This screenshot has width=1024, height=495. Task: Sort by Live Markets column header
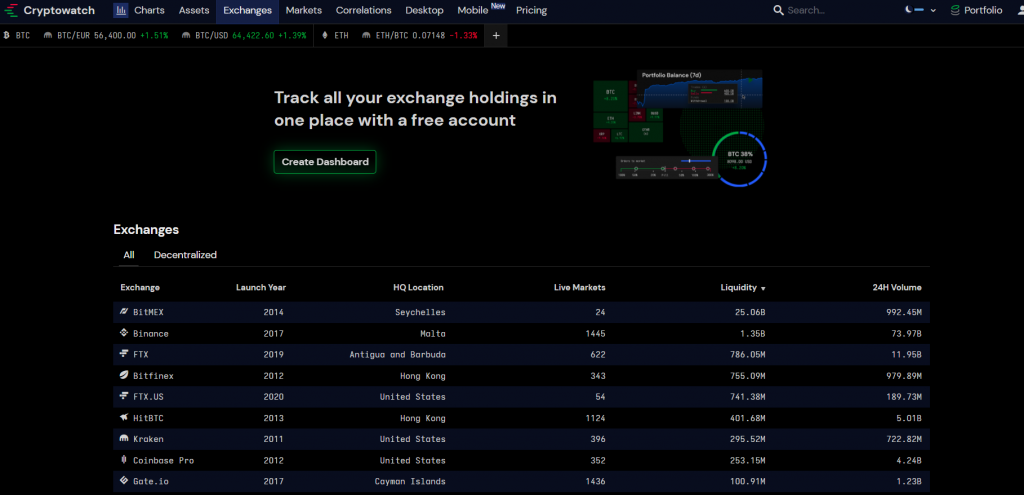(580, 287)
